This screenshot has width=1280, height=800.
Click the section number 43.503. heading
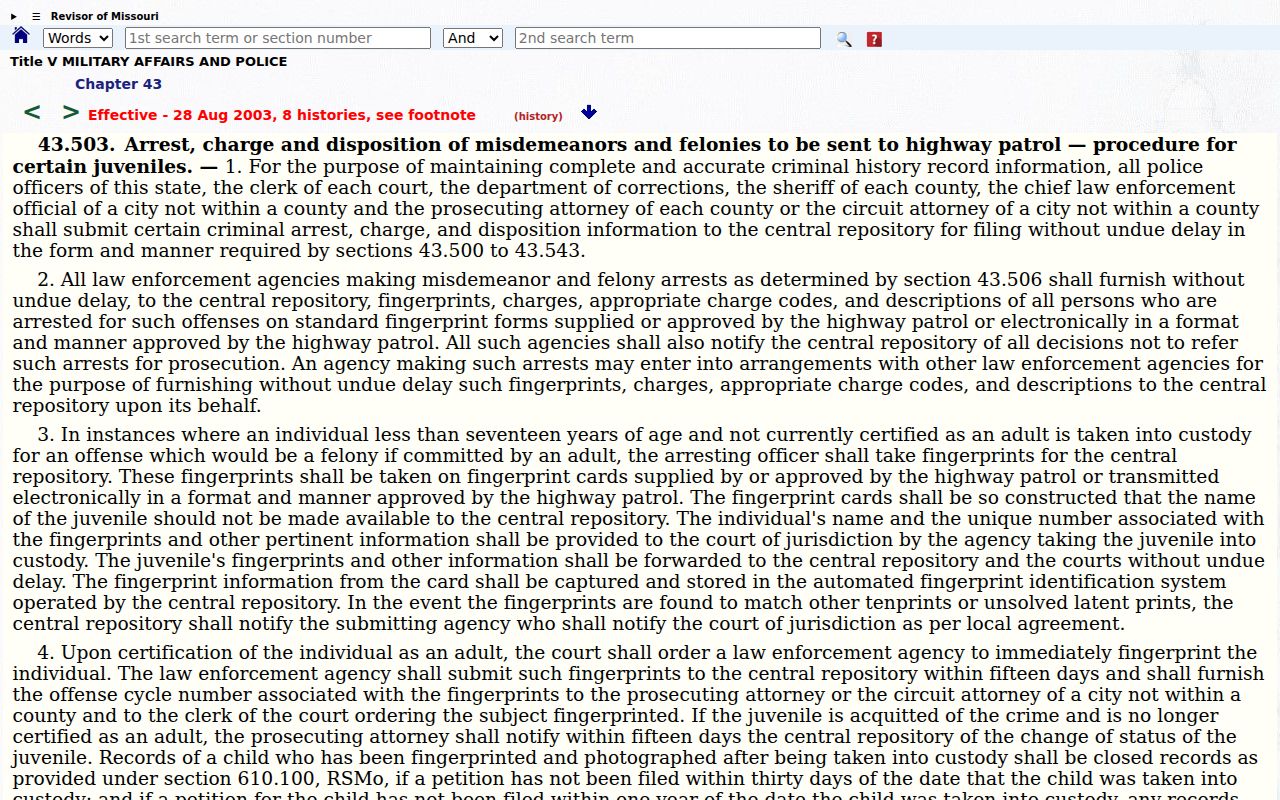(77, 145)
